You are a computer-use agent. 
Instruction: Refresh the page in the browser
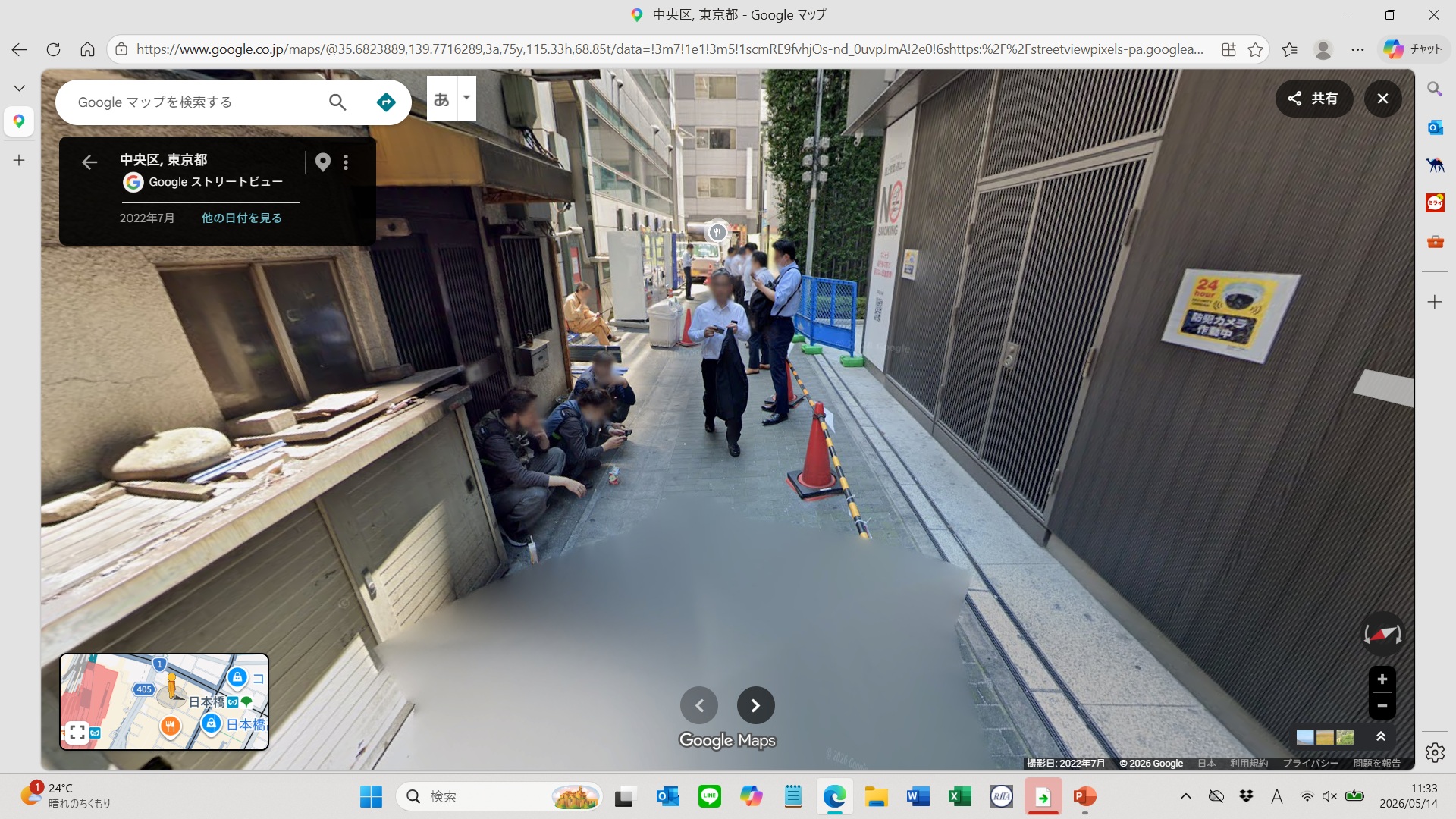(x=53, y=49)
